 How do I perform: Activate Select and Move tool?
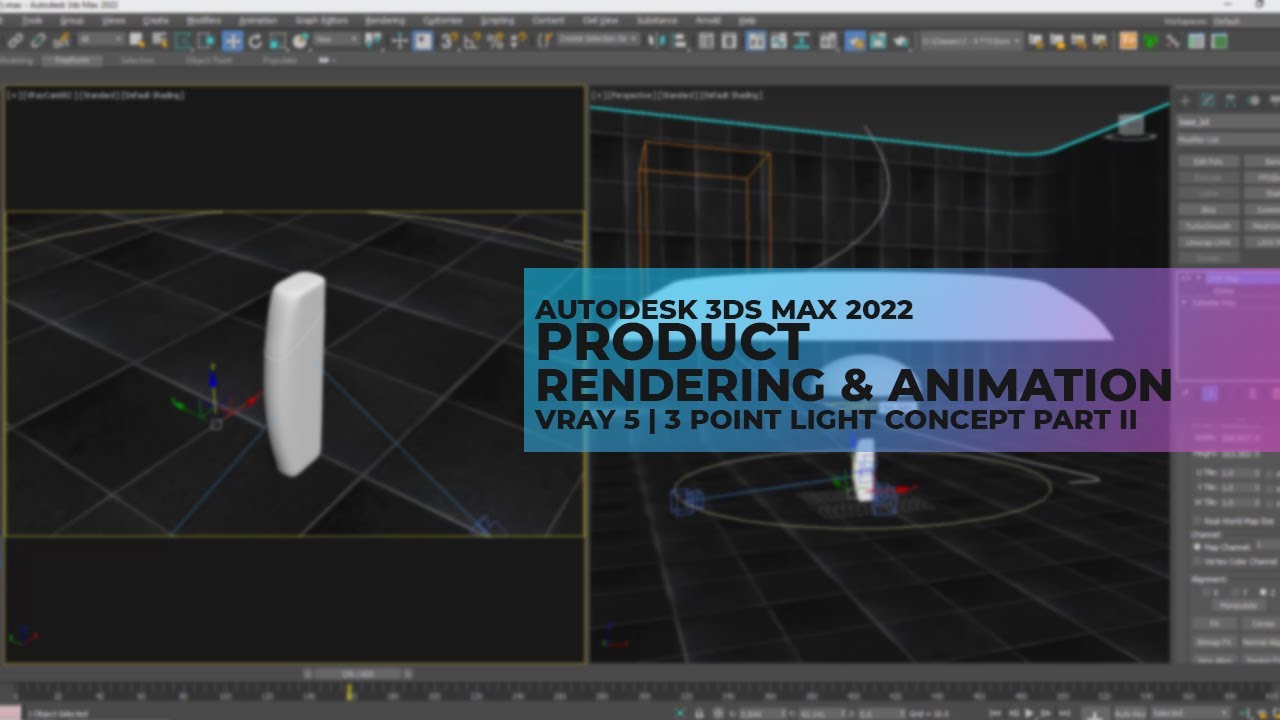232,41
